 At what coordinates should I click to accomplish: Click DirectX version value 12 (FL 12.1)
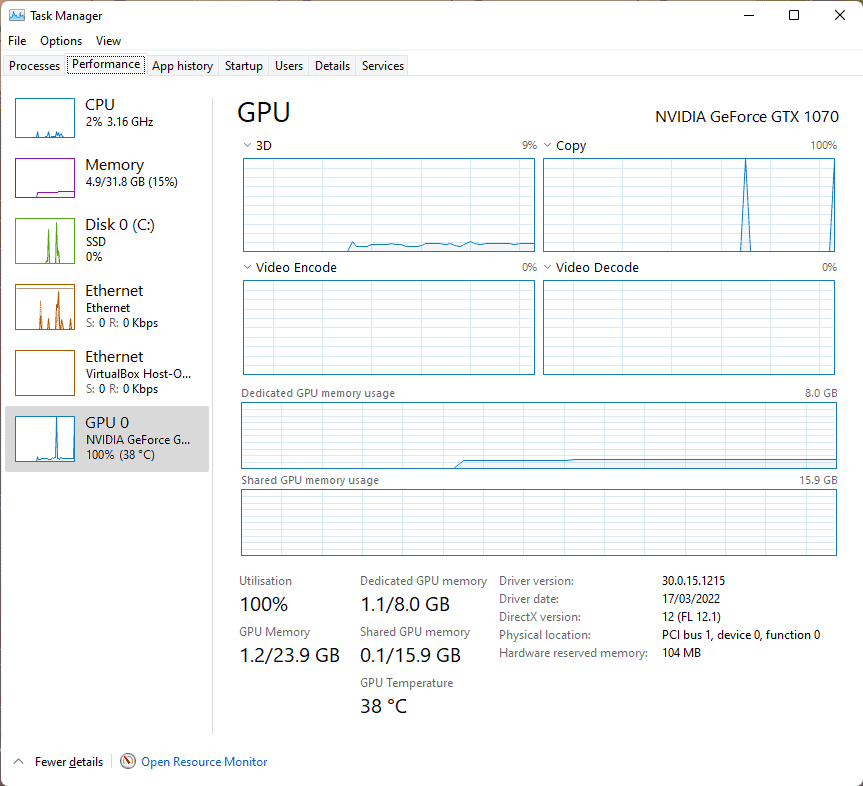coord(691,616)
